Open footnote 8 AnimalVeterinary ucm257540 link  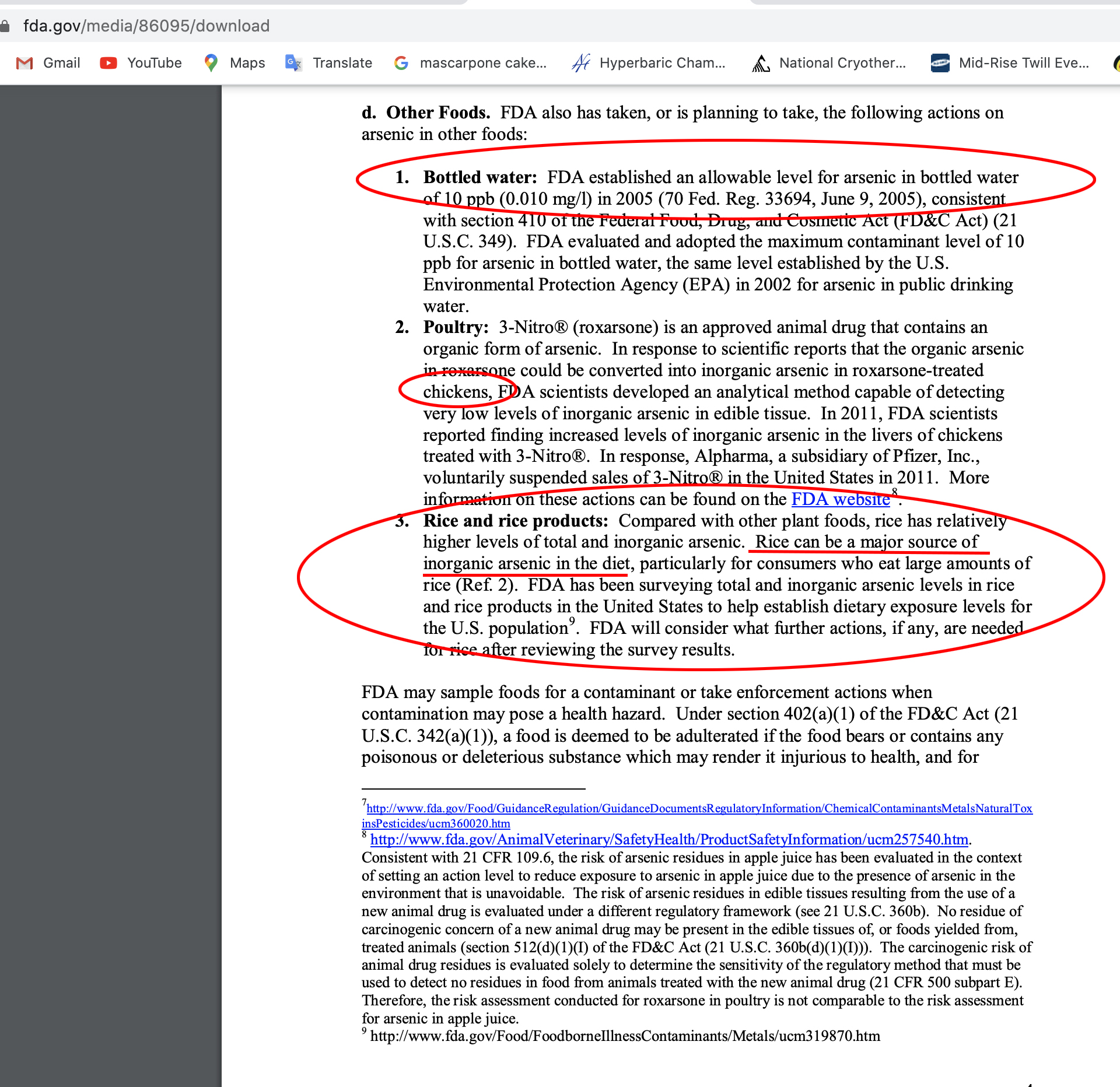[668, 839]
